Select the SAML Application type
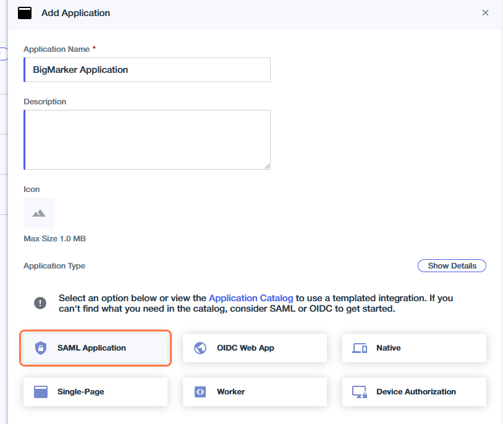Viewport: 503px width, 424px height. click(95, 348)
